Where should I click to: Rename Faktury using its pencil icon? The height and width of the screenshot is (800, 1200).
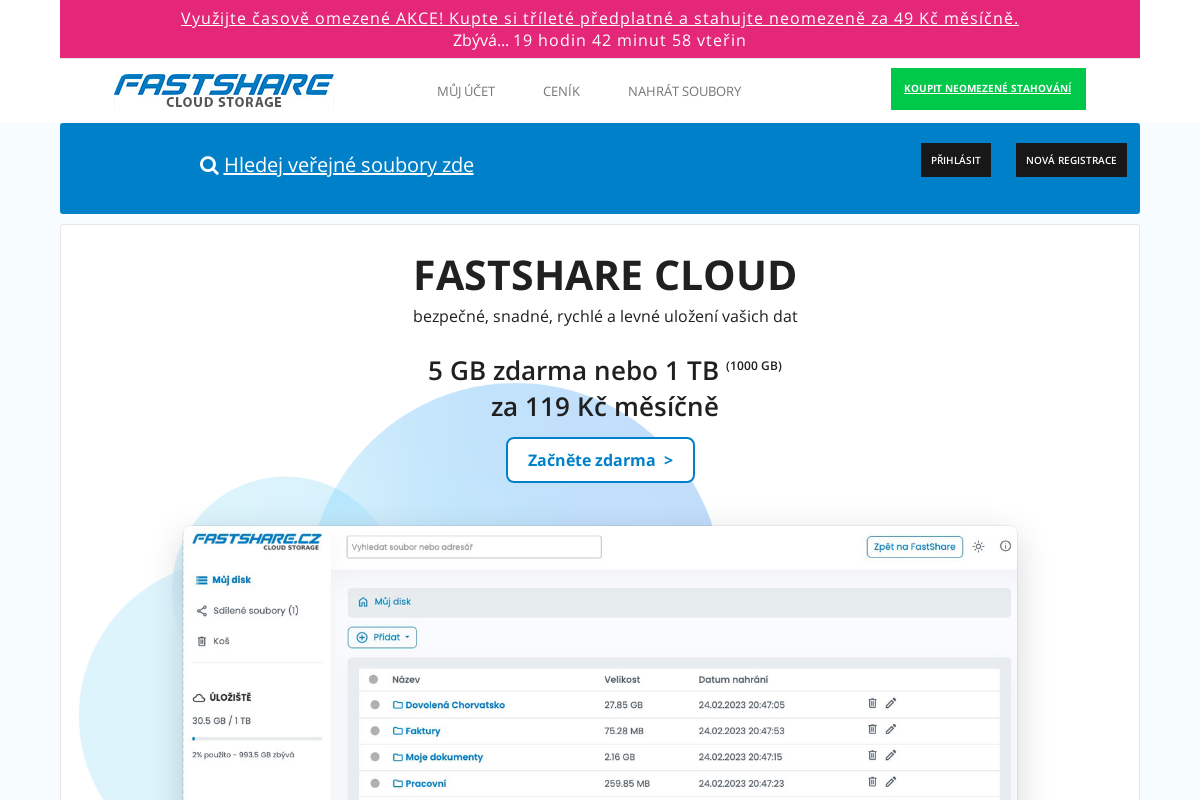click(890, 729)
